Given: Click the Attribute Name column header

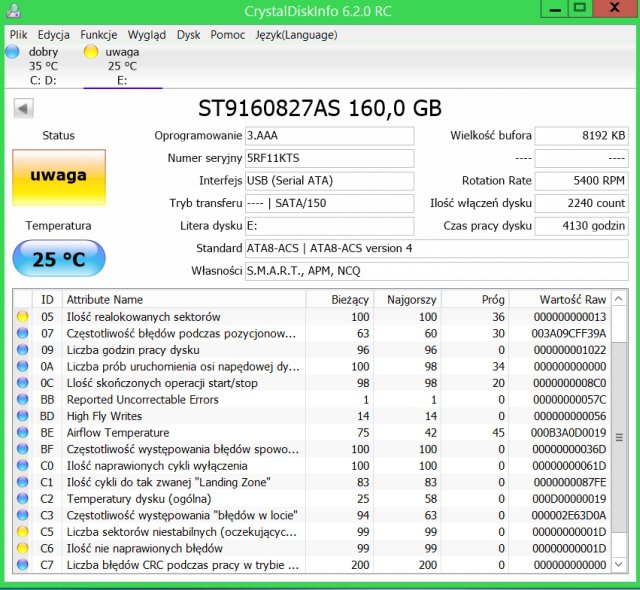Looking at the screenshot, I should click(x=184, y=299).
